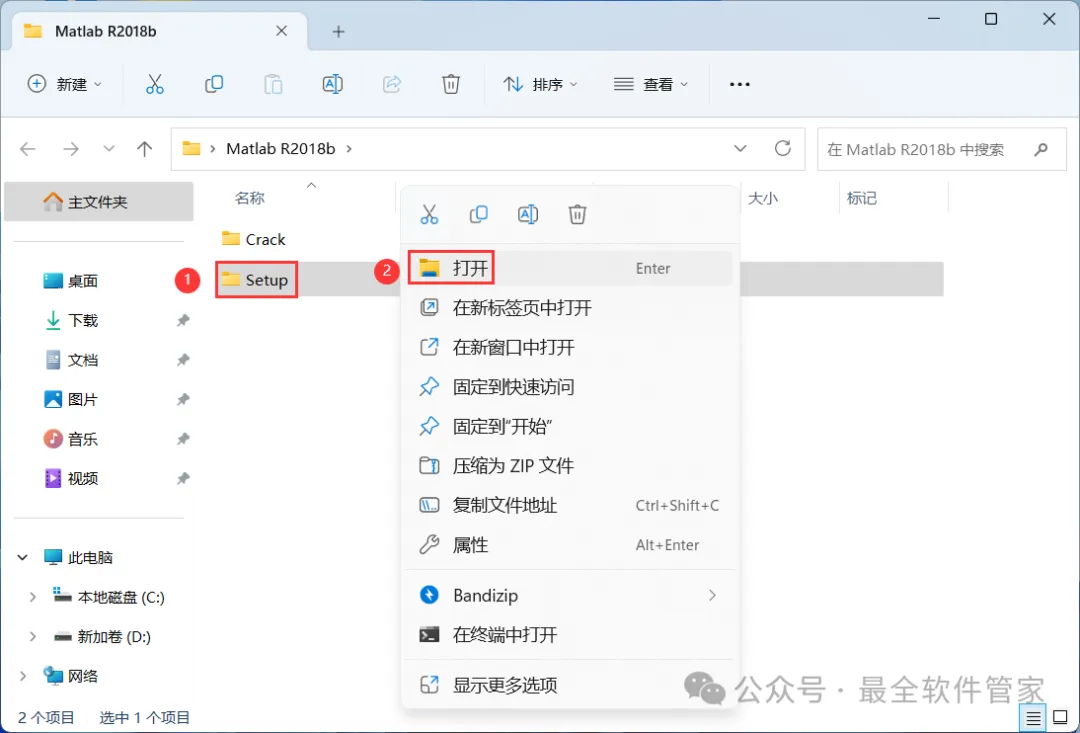
Task: Click the toolbar Paste clipboard icon
Action: [x=273, y=84]
